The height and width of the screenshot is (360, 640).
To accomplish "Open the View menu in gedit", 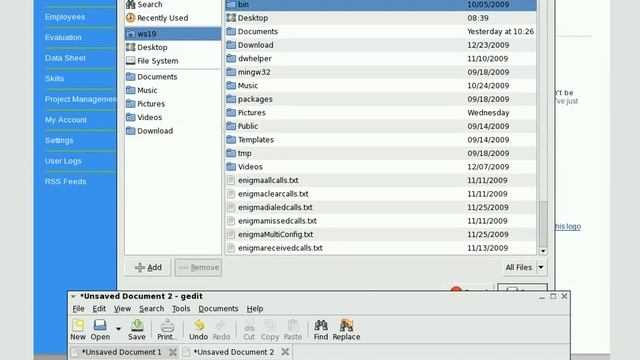I will [x=122, y=309].
